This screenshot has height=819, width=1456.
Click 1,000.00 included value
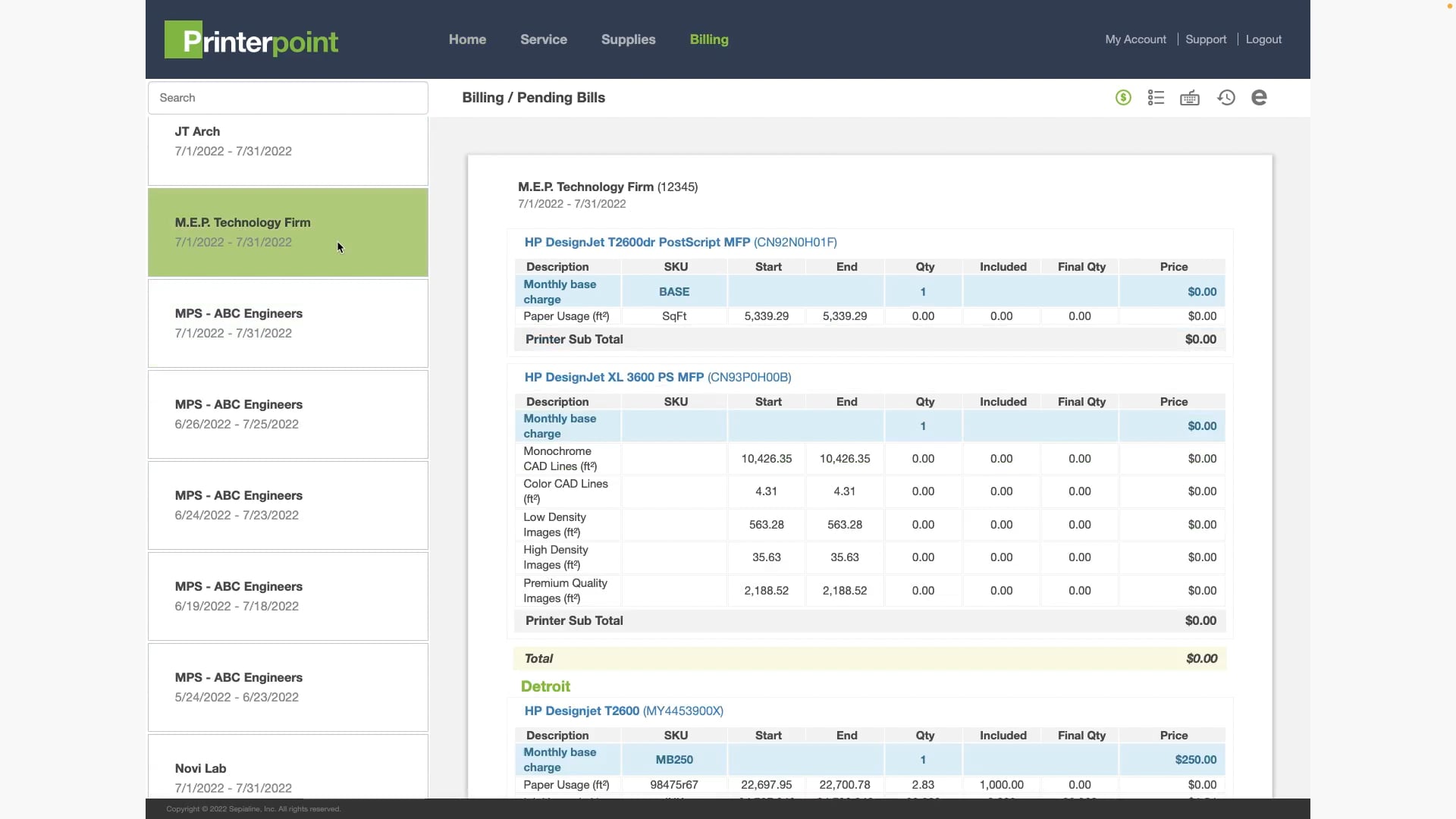1001,785
